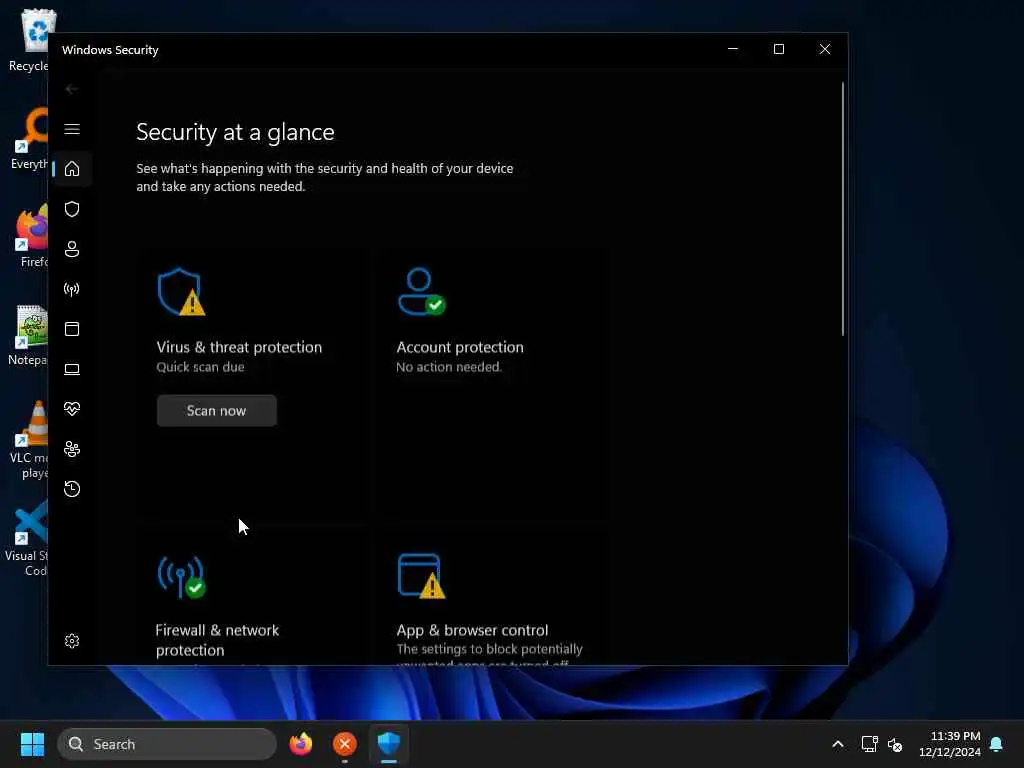Open the Account protection heading
This screenshot has height=768, width=1024.
click(460, 347)
